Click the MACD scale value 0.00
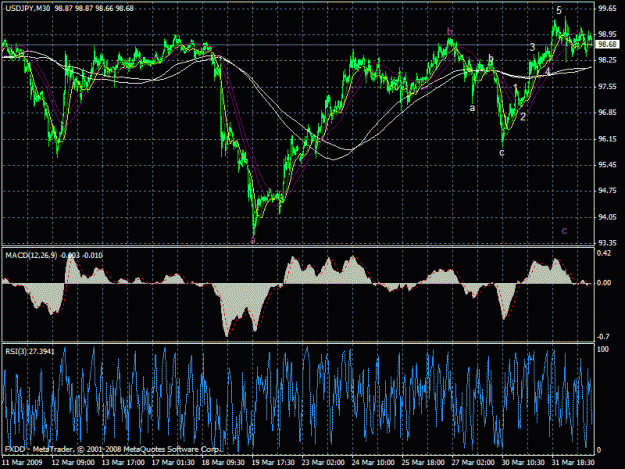This screenshot has height=469, width=625. [604, 283]
